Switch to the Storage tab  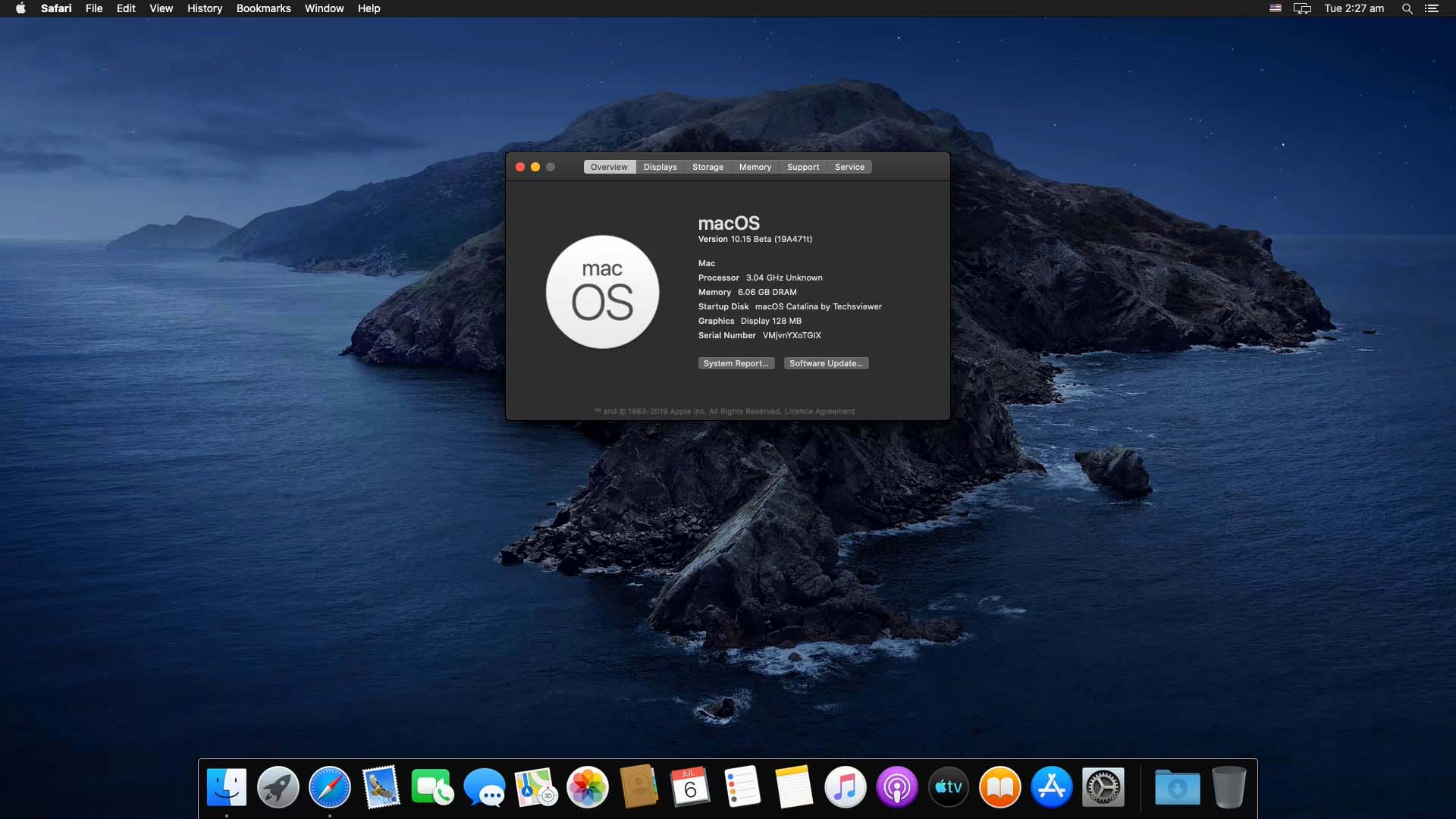pyautogui.click(x=708, y=167)
